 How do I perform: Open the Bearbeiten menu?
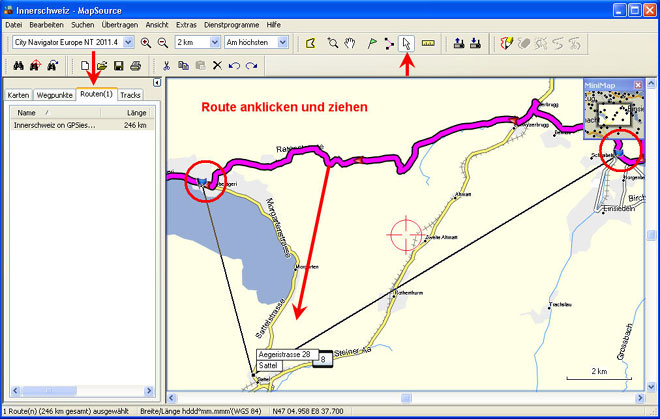46,25
